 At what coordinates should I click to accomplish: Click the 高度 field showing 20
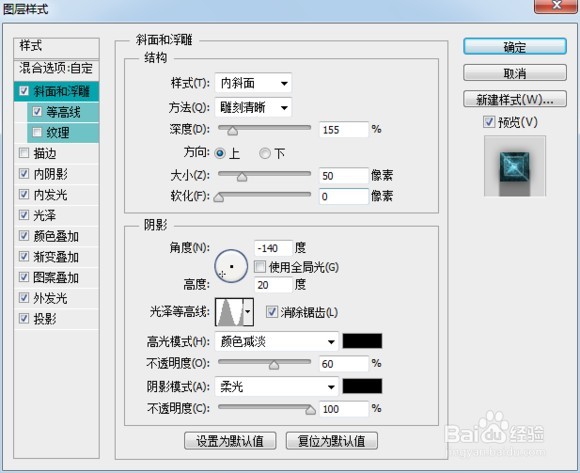(x=273, y=285)
